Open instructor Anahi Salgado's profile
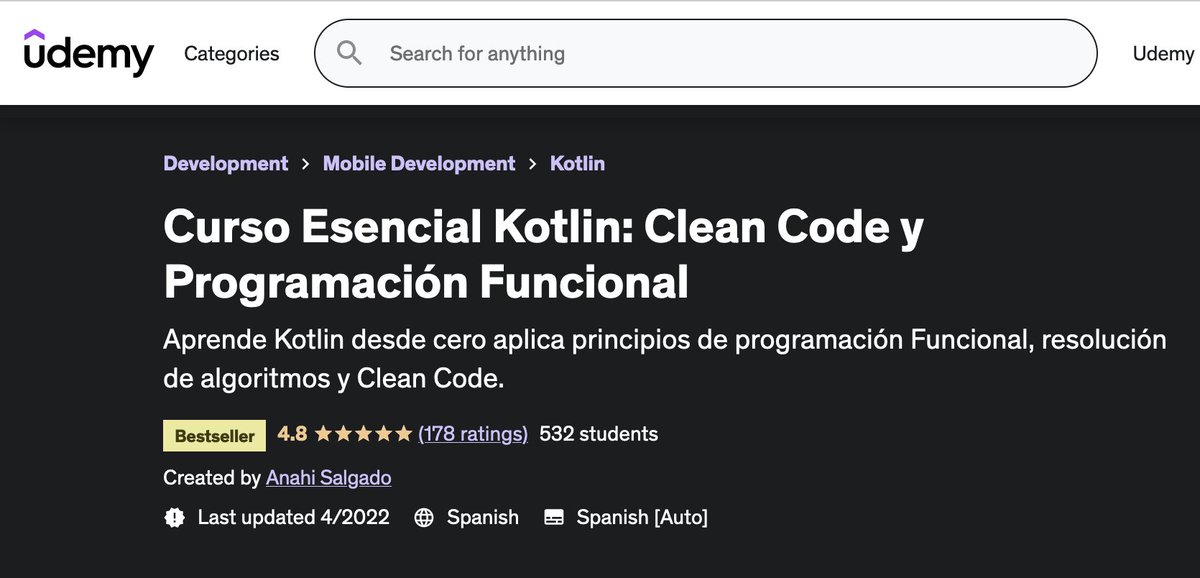This screenshot has height=578, width=1200. [x=329, y=478]
